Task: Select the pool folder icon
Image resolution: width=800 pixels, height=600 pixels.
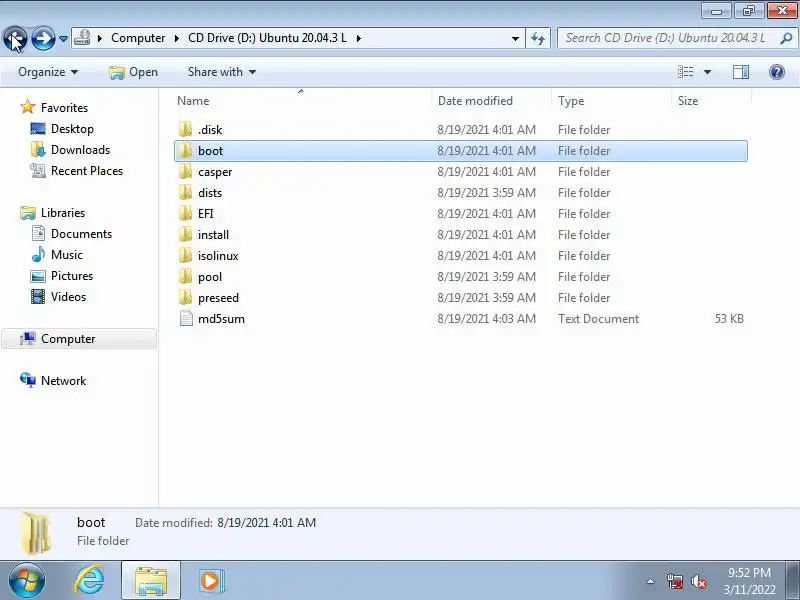Action: click(x=186, y=276)
